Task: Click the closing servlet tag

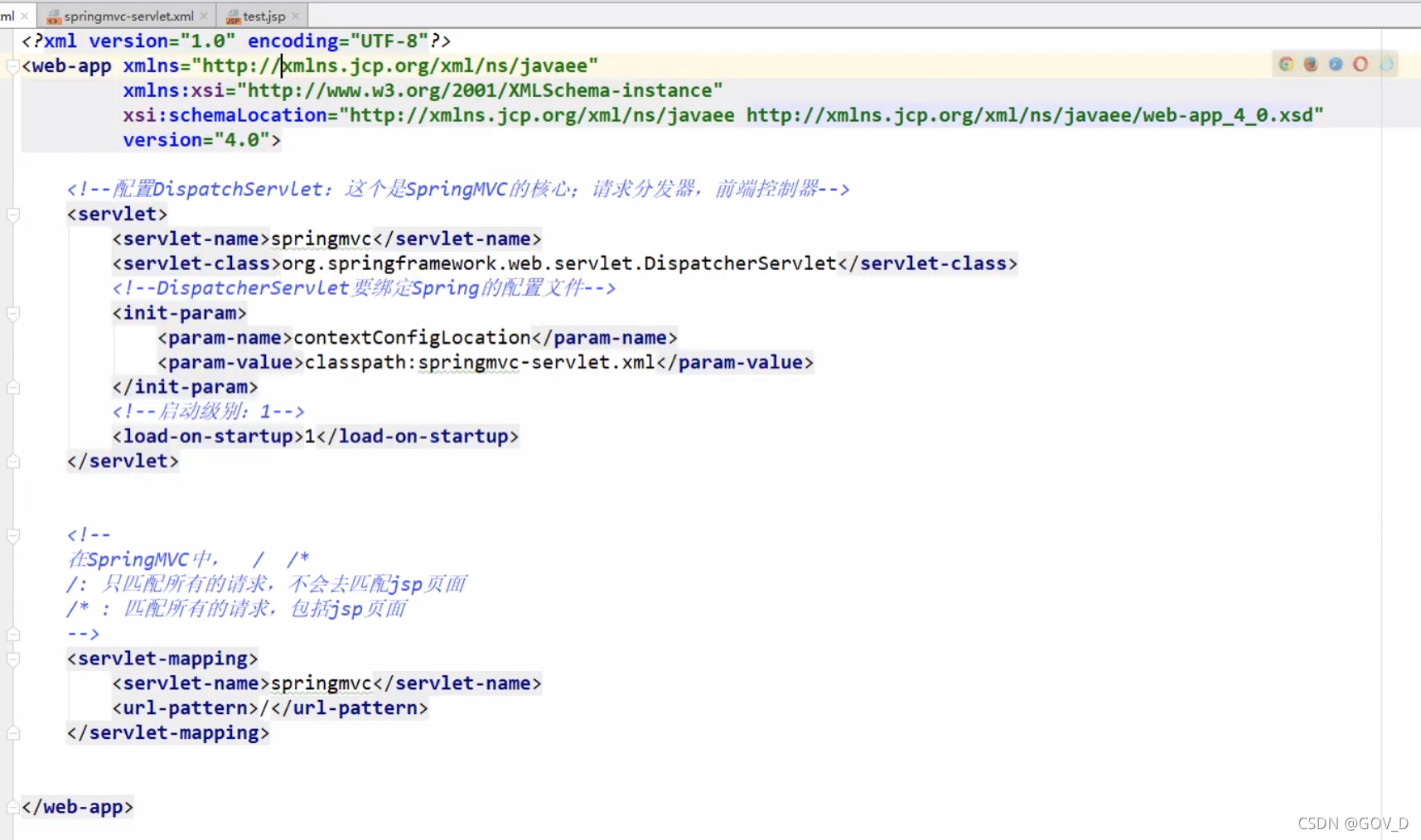Action: tap(123, 461)
